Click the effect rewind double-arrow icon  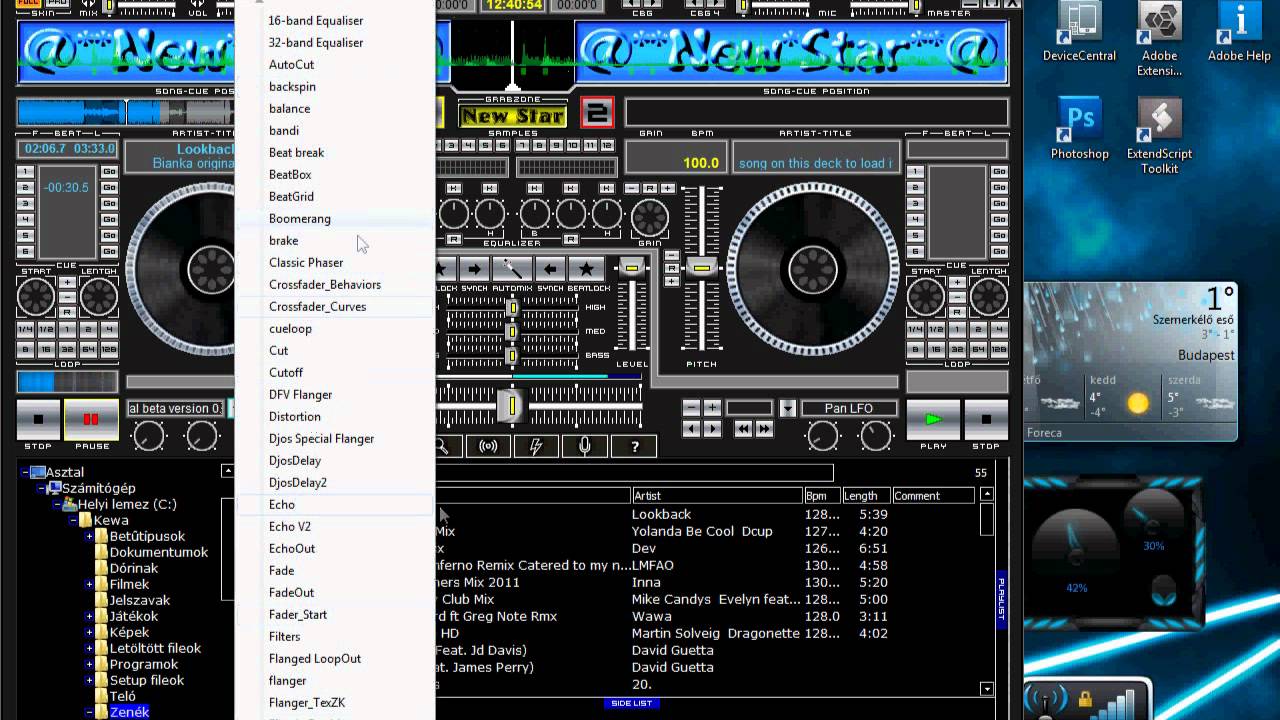click(x=743, y=429)
